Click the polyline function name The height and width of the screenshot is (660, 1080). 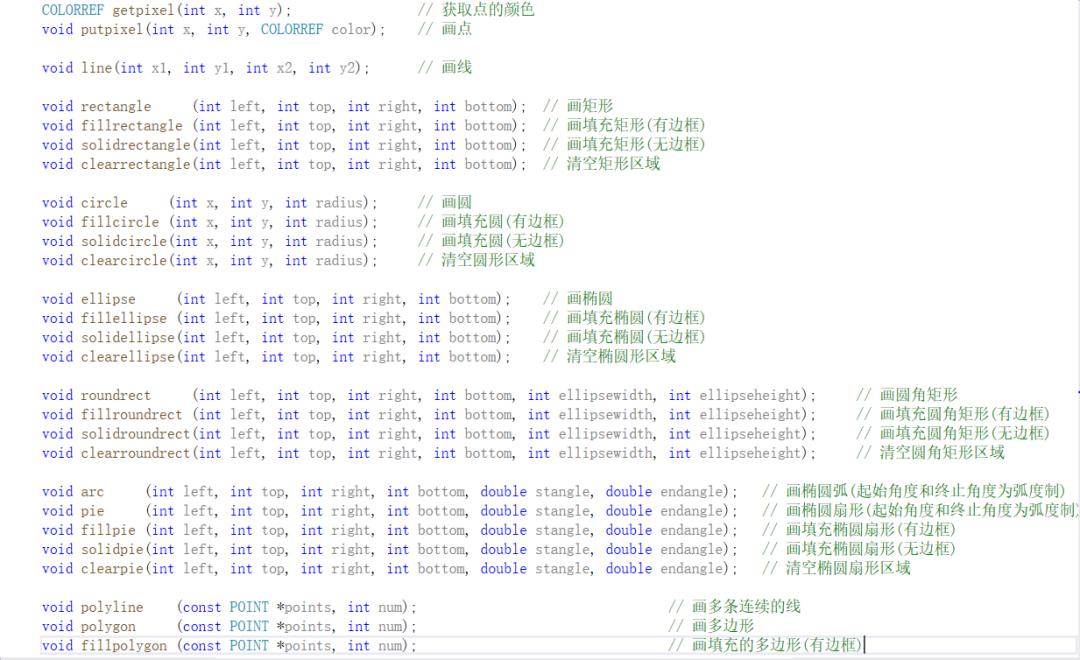(112, 608)
